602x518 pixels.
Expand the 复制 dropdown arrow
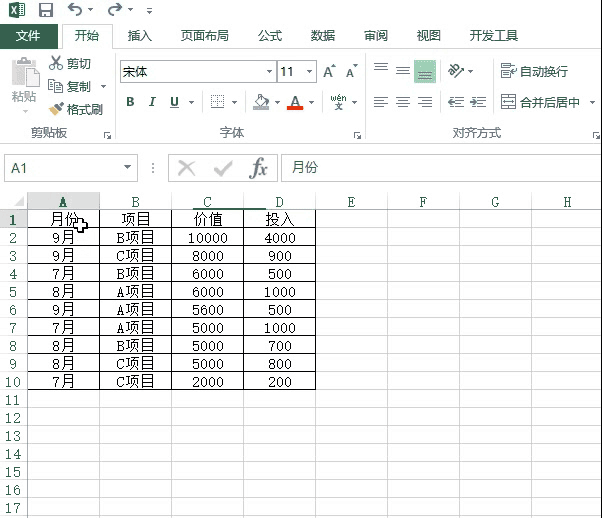(x=103, y=86)
